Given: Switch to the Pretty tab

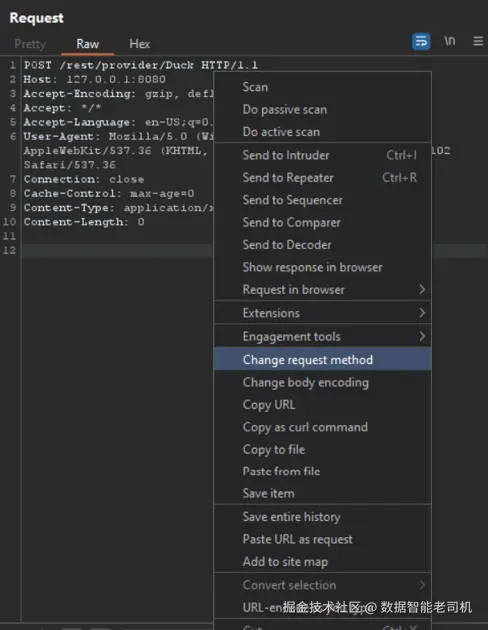Looking at the screenshot, I should (x=30, y=44).
